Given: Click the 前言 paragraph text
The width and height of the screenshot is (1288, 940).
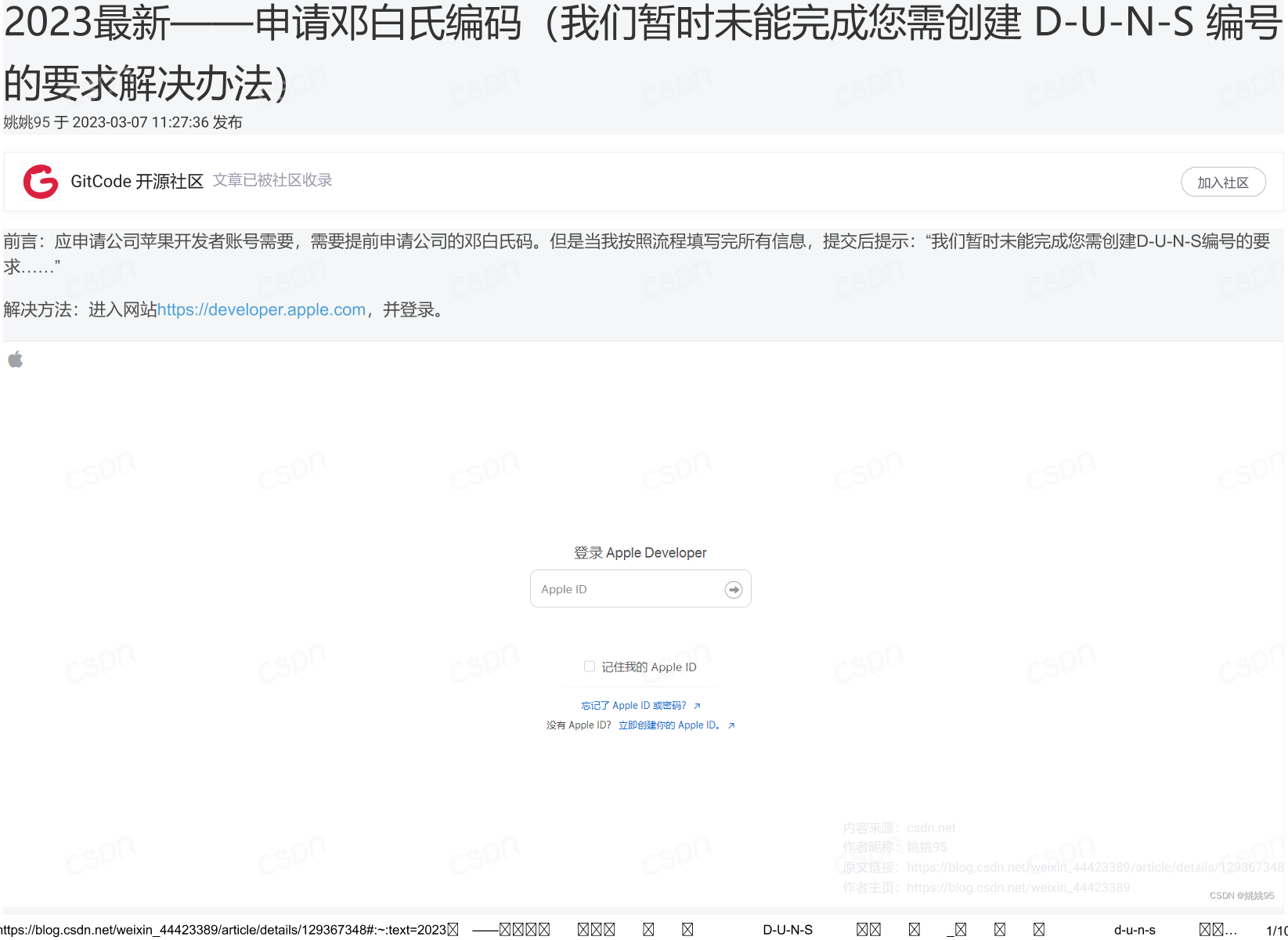Looking at the screenshot, I should (x=637, y=253).
